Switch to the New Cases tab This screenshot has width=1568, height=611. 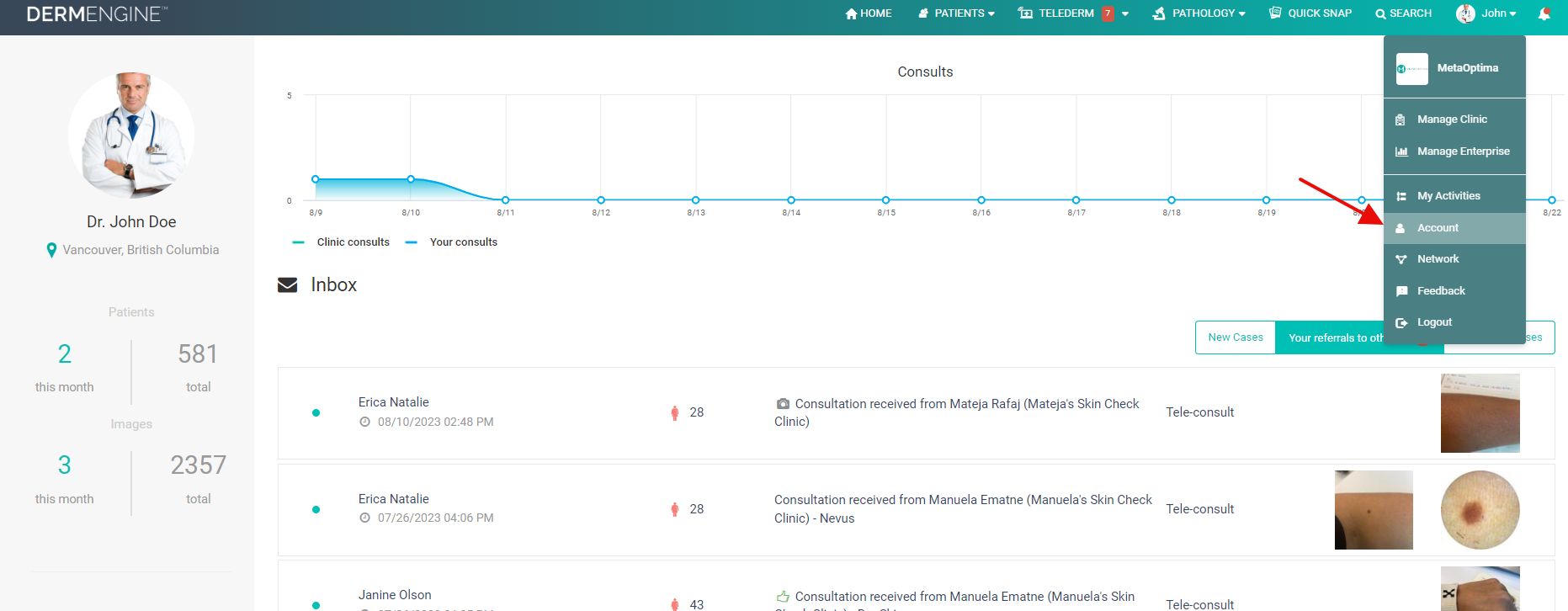pos(1236,337)
